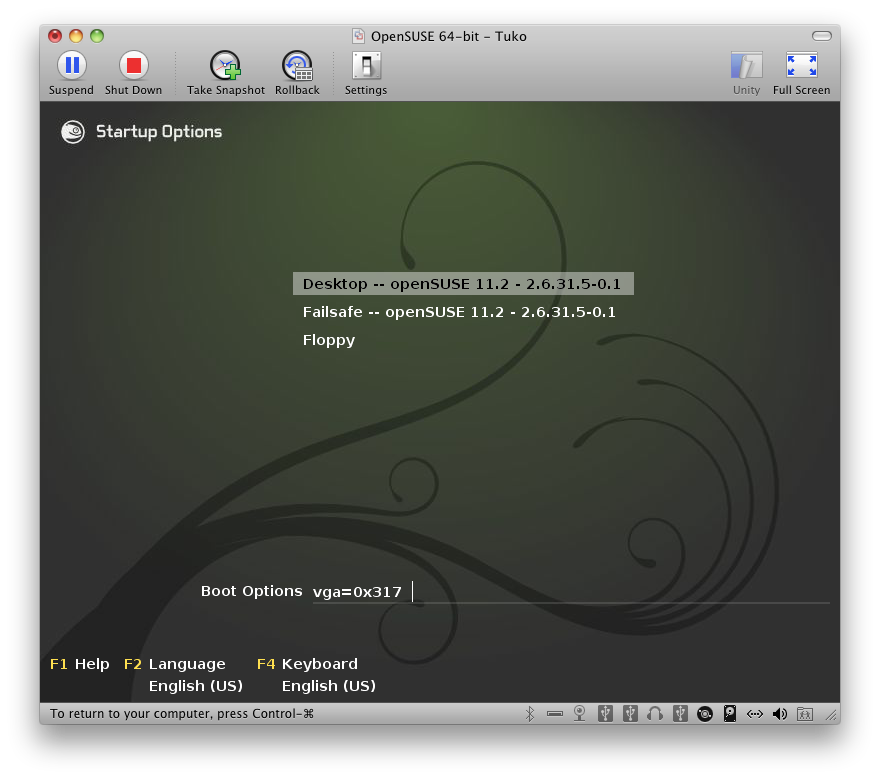Click the F1 Help option
The height and width of the screenshot is (779, 880).
(80, 664)
